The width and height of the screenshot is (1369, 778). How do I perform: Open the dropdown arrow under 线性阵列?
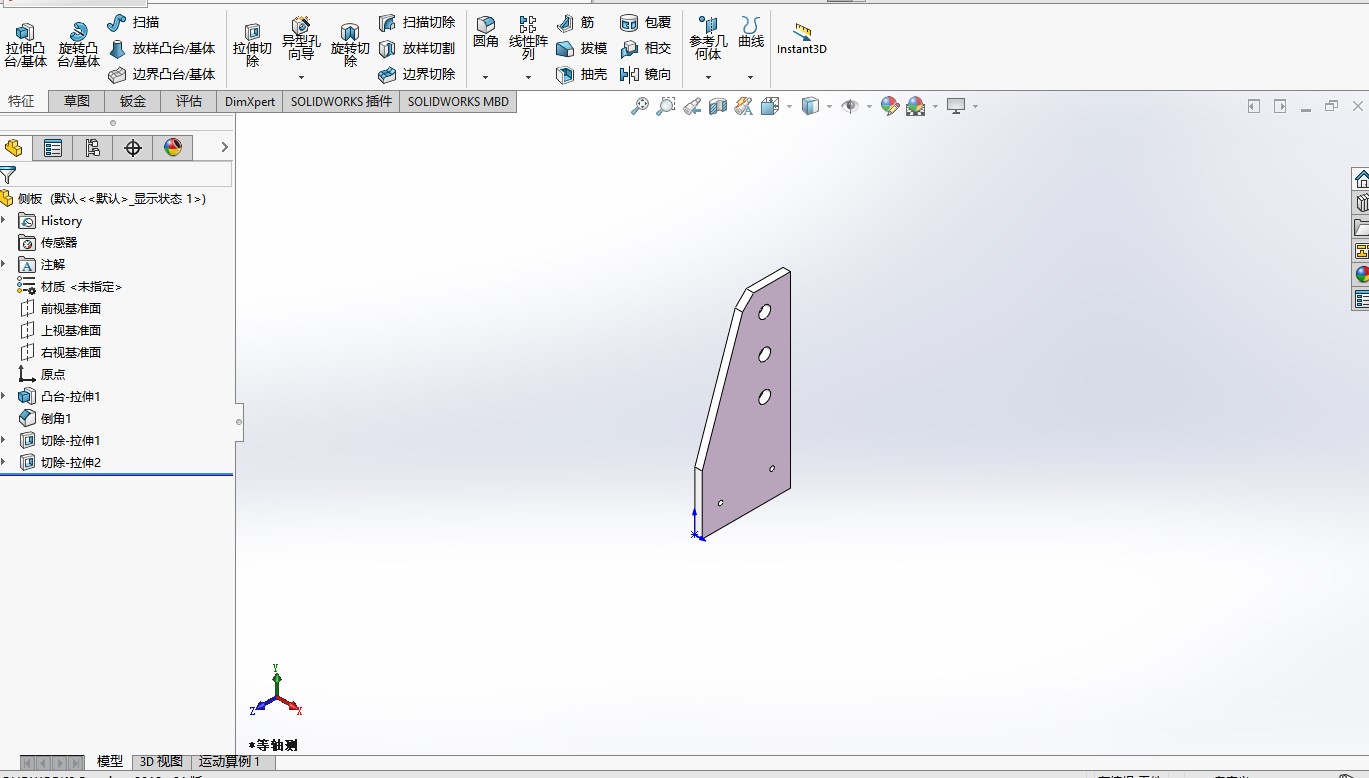pyautogui.click(x=528, y=77)
